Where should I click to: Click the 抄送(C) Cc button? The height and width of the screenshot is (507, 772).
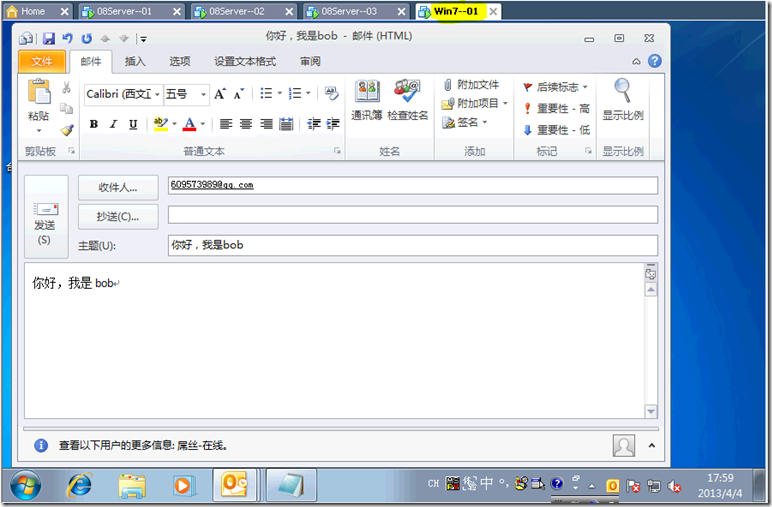pyautogui.click(x=118, y=217)
